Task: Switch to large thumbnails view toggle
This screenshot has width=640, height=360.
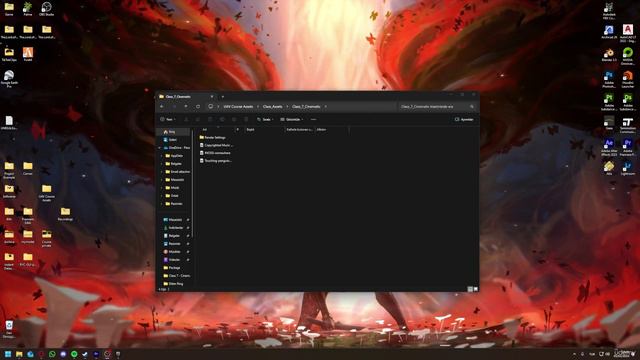Action: coord(476,289)
